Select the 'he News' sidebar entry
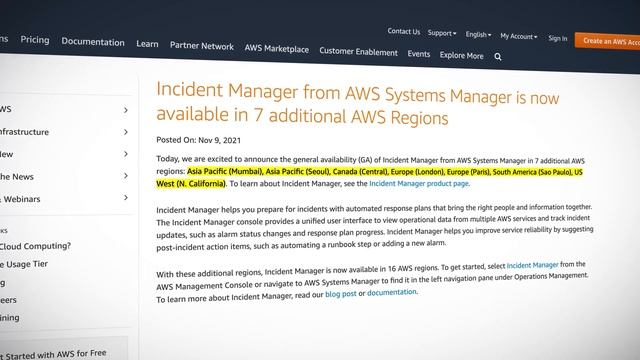Image resolution: width=640 pixels, height=360 pixels. click(x=17, y=177)
